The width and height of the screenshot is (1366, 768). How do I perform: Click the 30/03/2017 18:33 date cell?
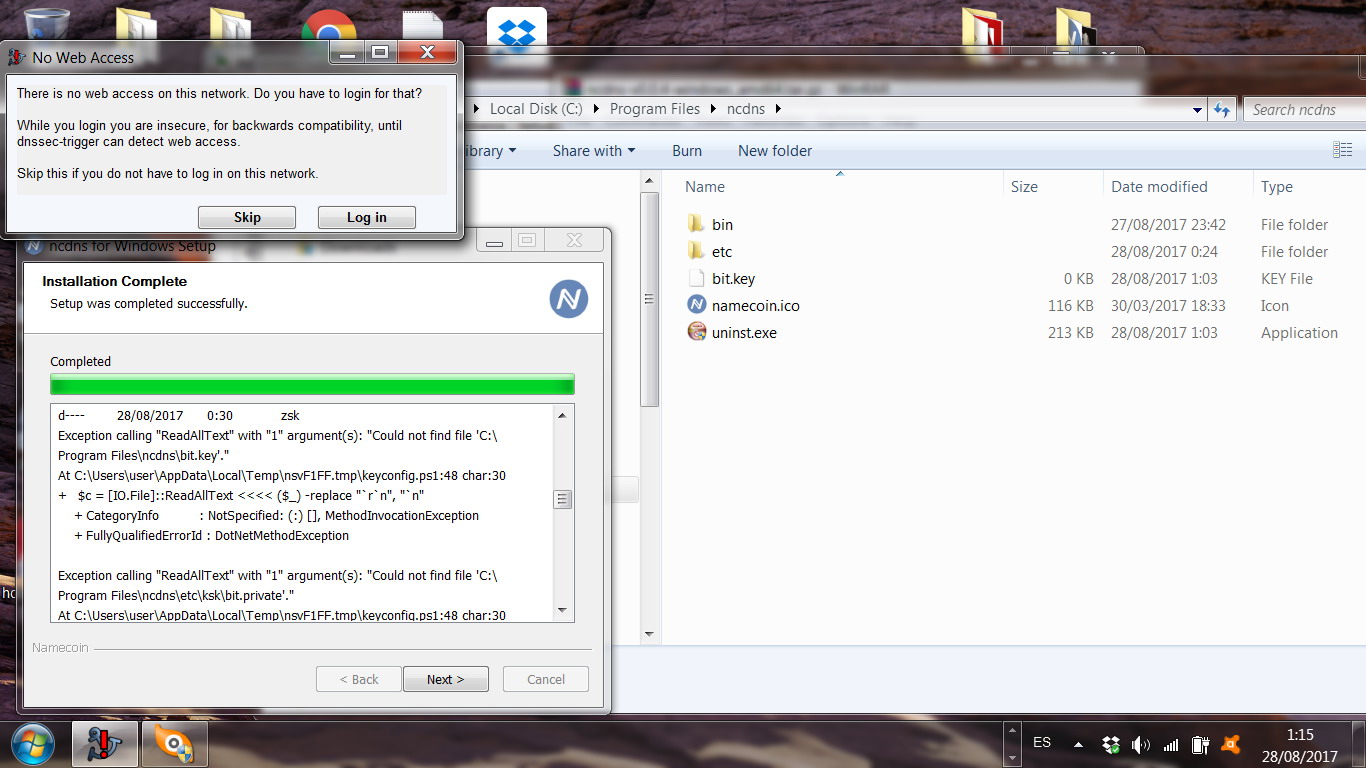pos(1168,306)
